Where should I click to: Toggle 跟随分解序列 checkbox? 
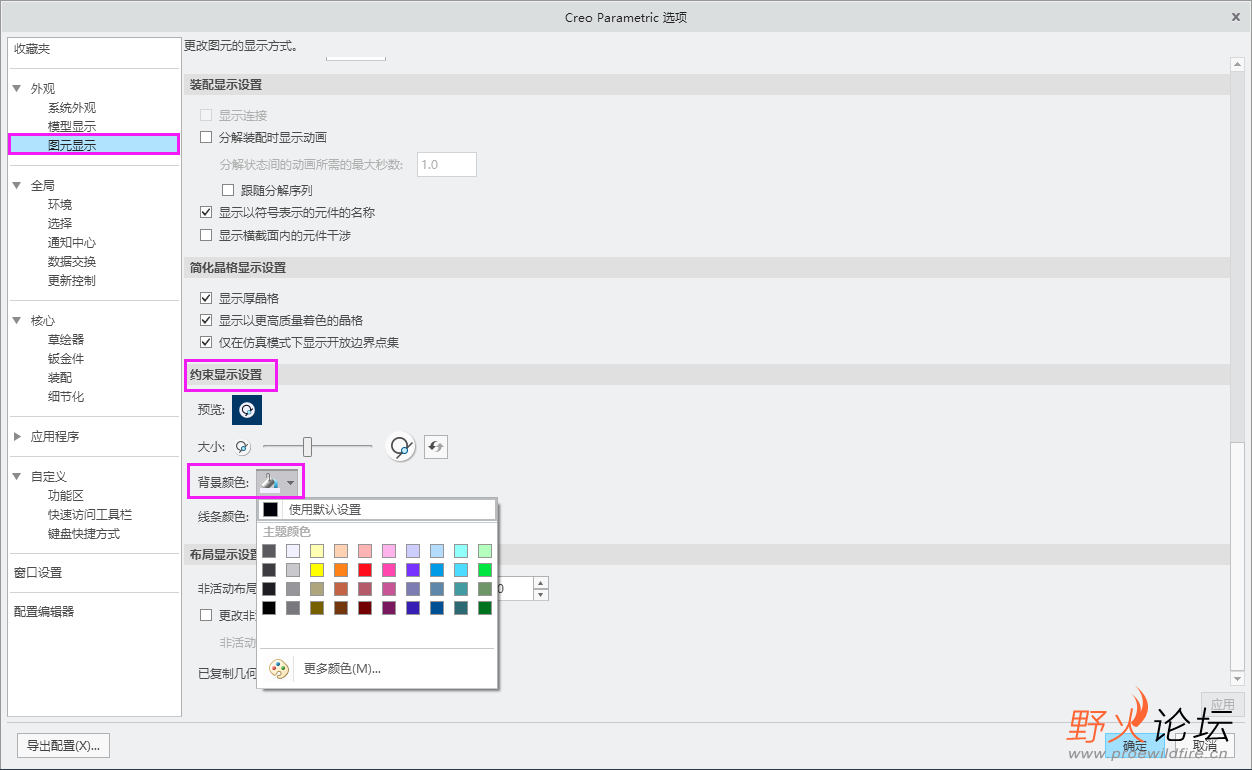coord(228,190)
